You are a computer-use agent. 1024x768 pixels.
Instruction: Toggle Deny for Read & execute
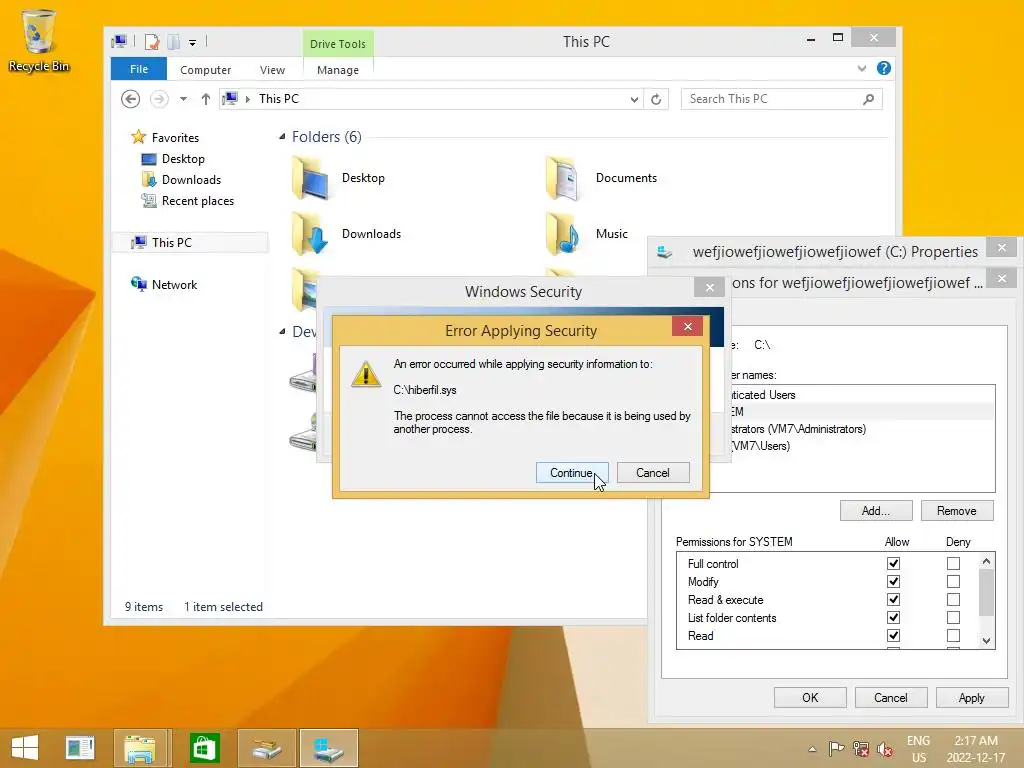(x=953, y=600)
